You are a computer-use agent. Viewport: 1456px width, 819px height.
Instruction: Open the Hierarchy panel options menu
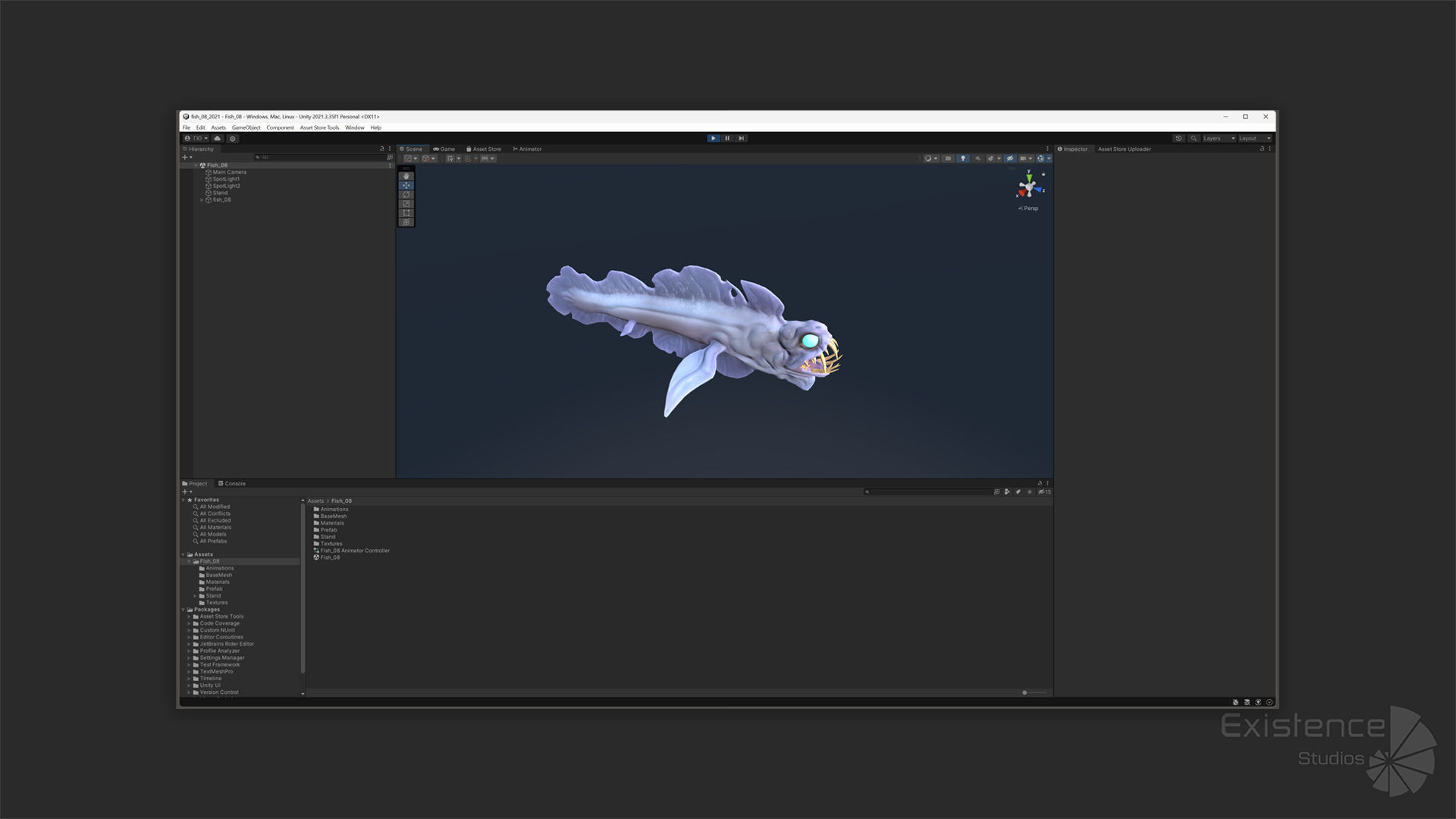[390, 149]
